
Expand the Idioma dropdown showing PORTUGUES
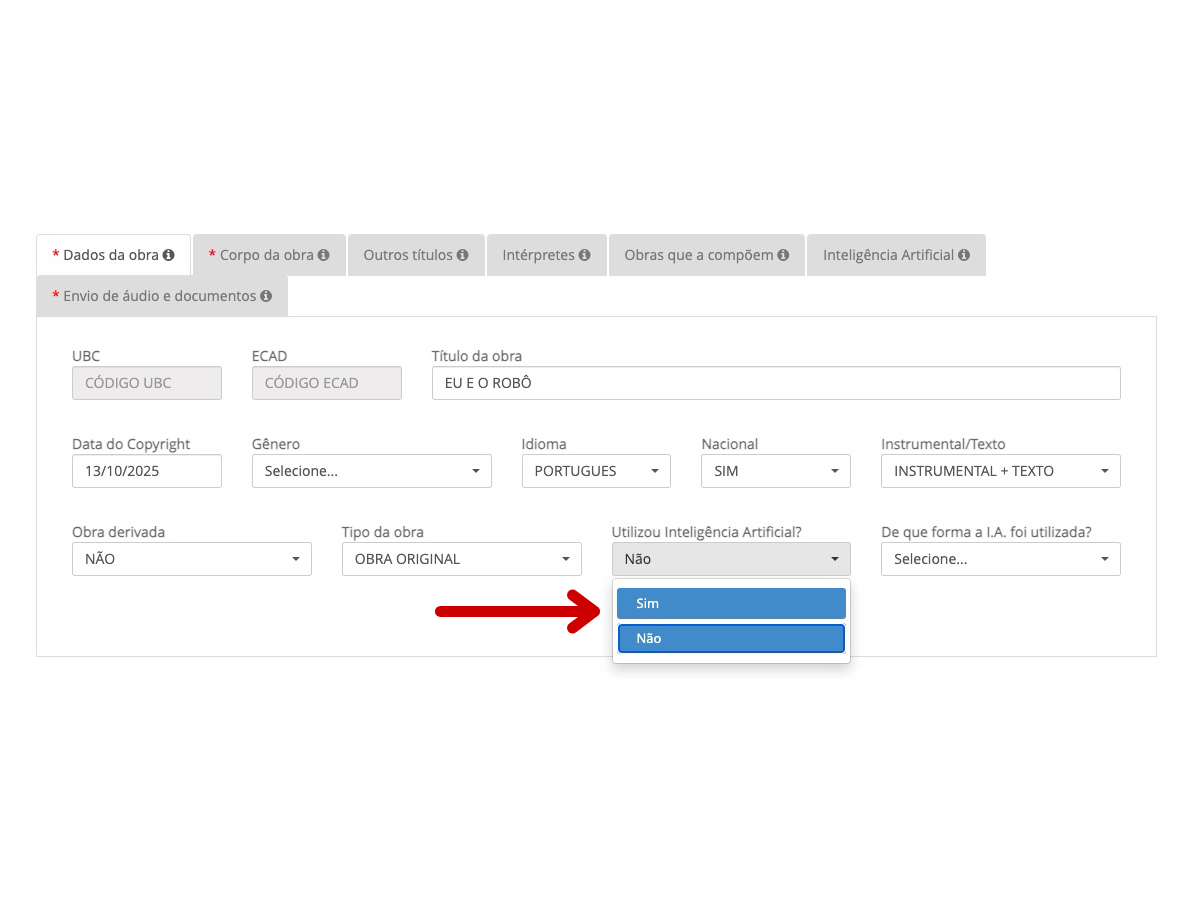point(596,471)
